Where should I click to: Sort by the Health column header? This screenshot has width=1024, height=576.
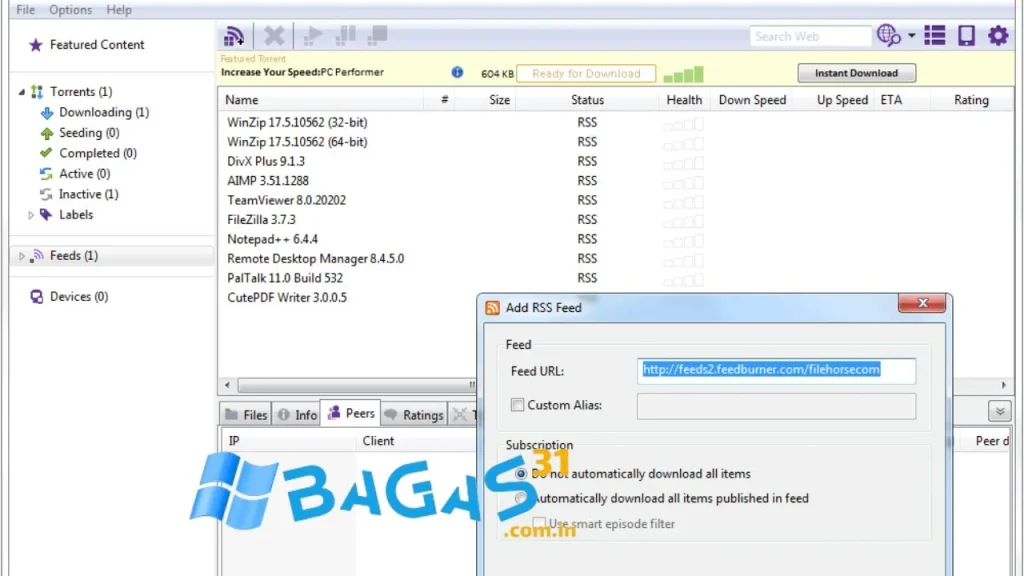684,100
